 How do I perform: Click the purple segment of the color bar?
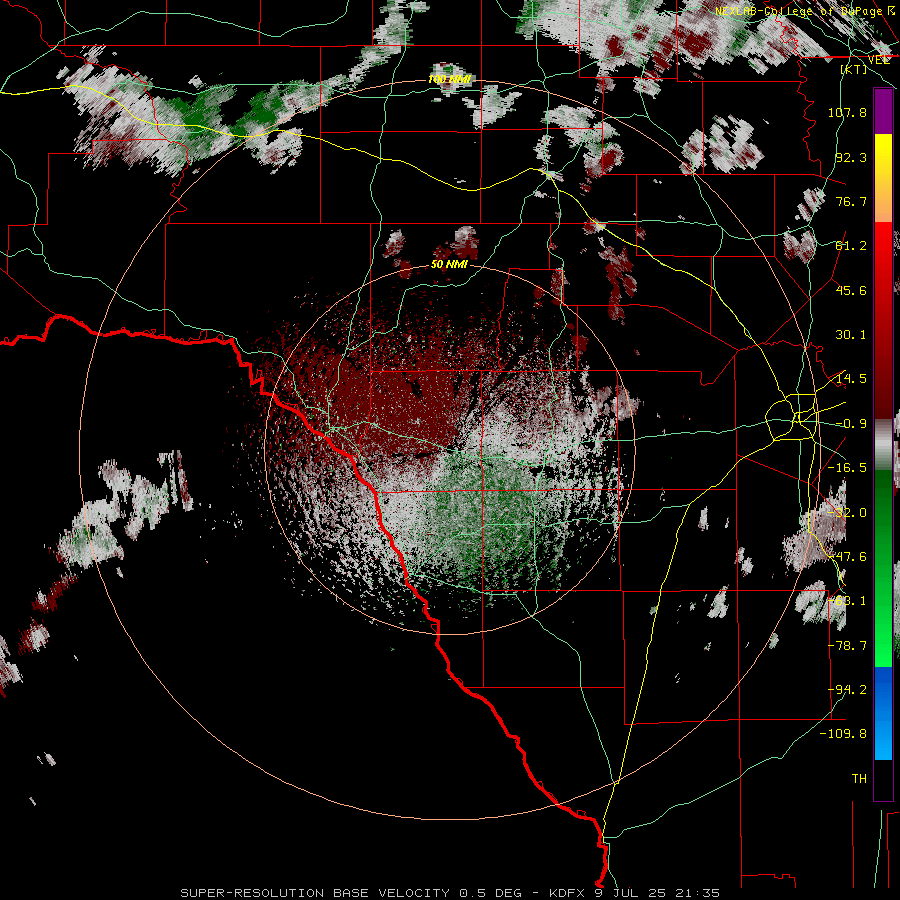883,111
